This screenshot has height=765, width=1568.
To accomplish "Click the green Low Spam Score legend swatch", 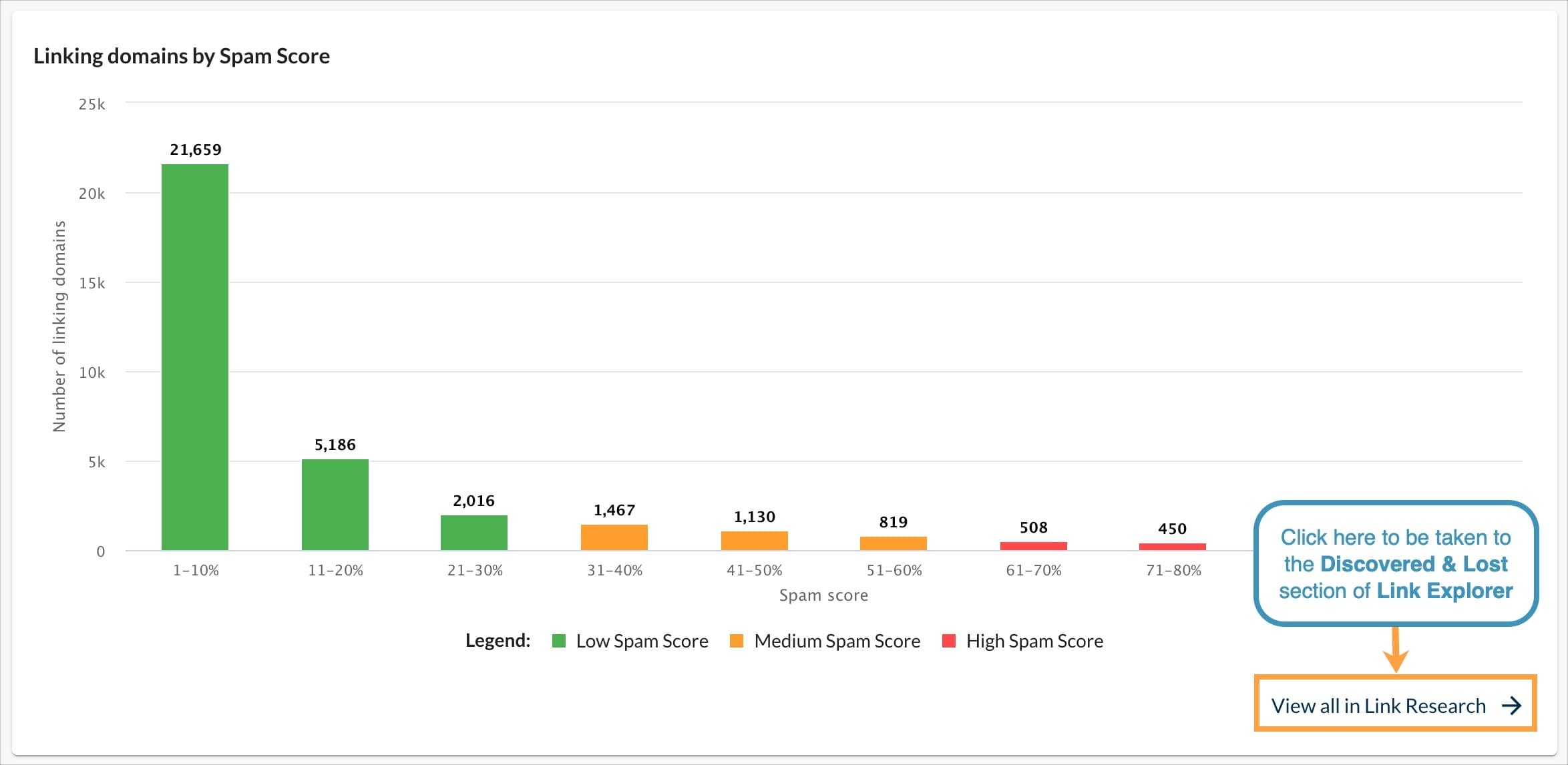I will 558,641.
